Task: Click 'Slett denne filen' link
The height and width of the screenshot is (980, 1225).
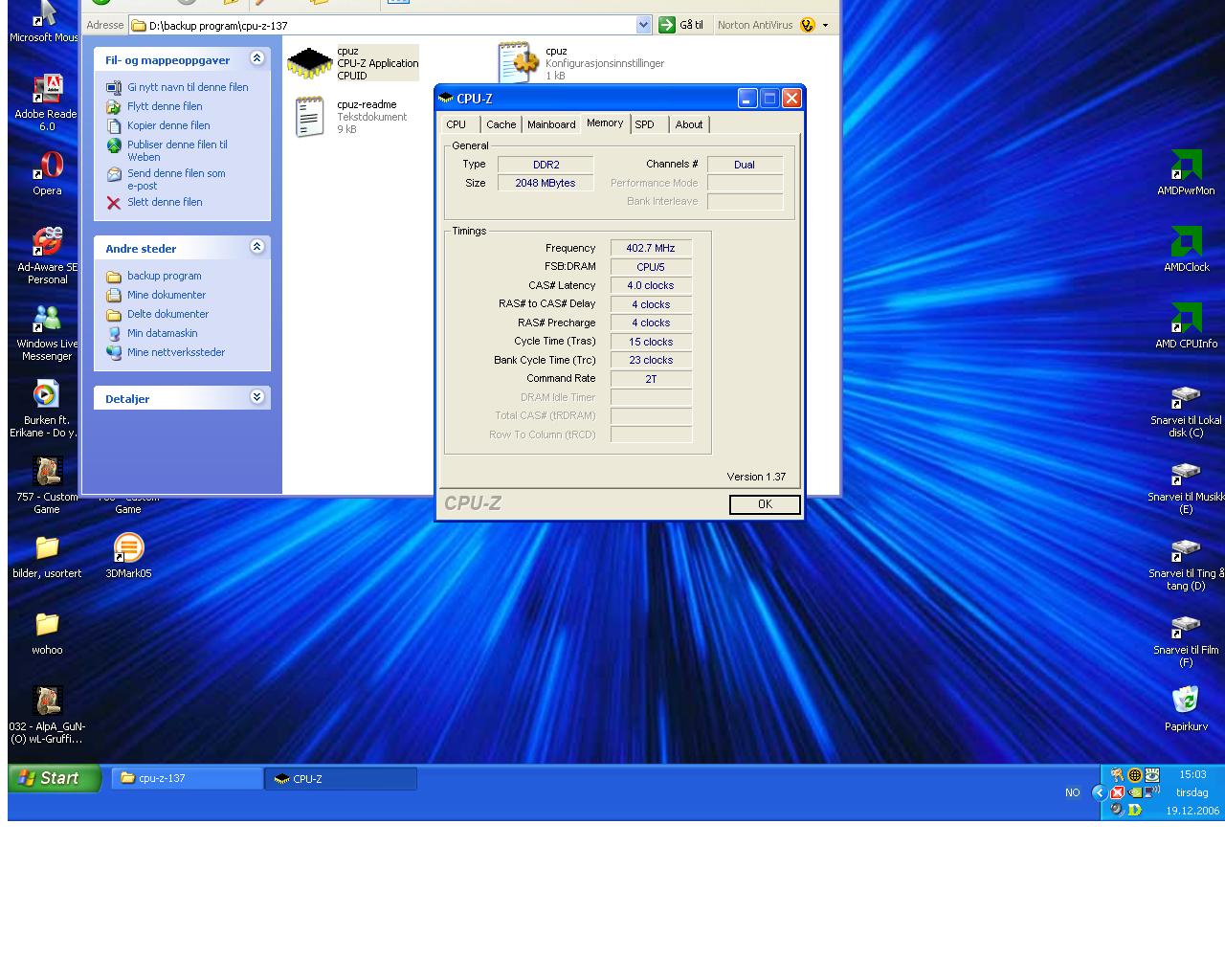Action: pyautogui.click(x=165, y=202)
